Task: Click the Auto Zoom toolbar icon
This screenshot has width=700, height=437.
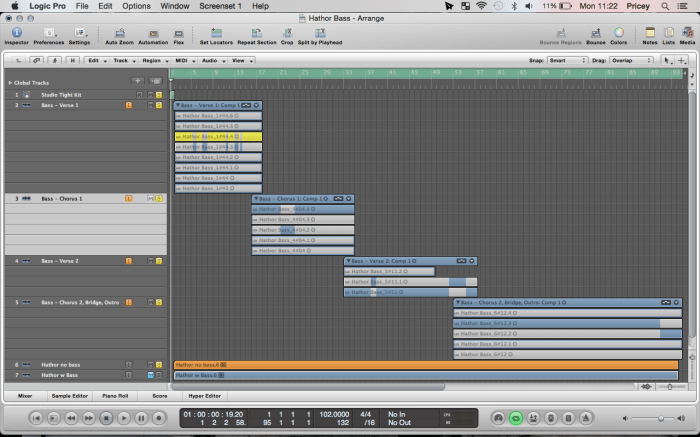Action: [119, 33]
